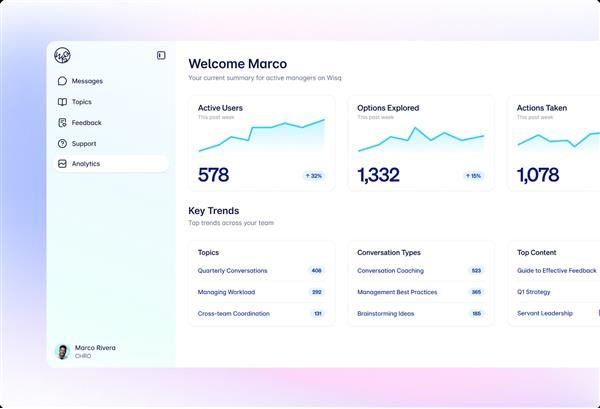Screen dimensions: 600x409
Task: Click the Support question mark icon
Action: coord(62,143)
